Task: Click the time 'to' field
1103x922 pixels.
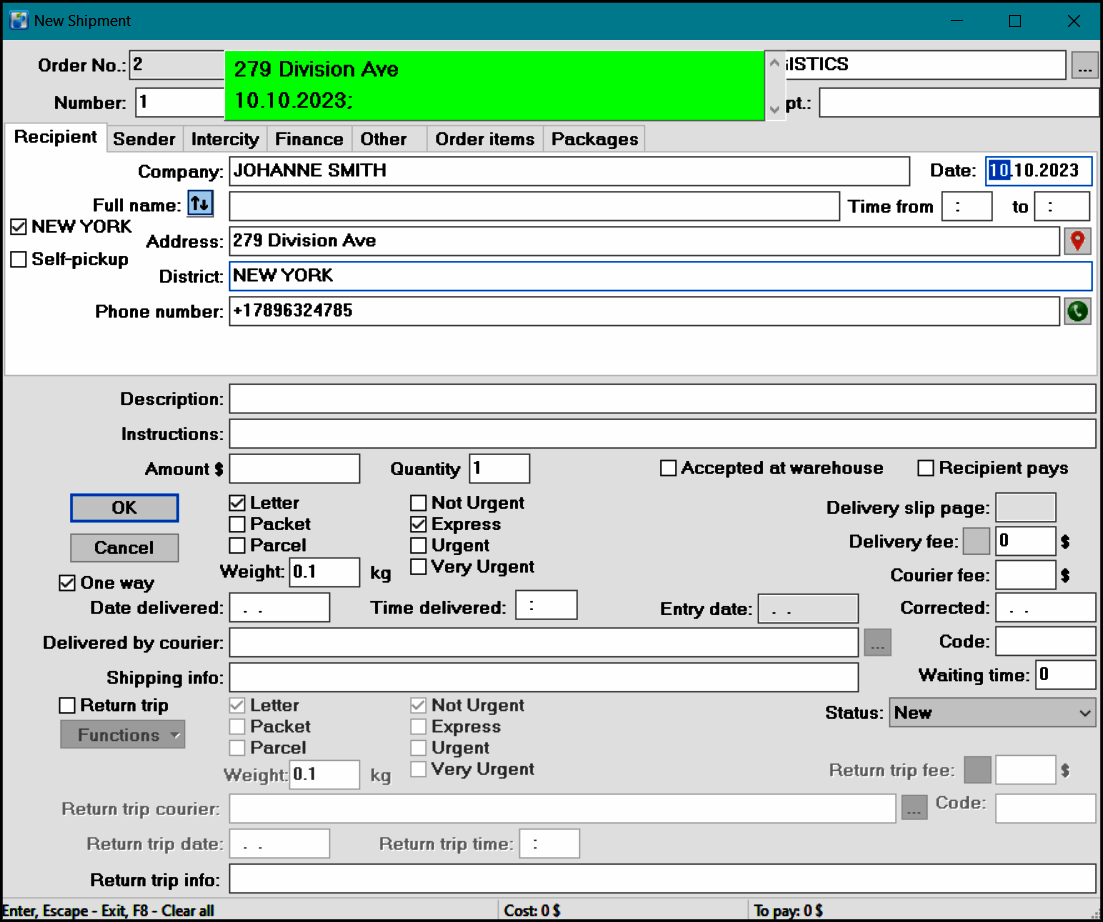Action: coord(1061,207)
